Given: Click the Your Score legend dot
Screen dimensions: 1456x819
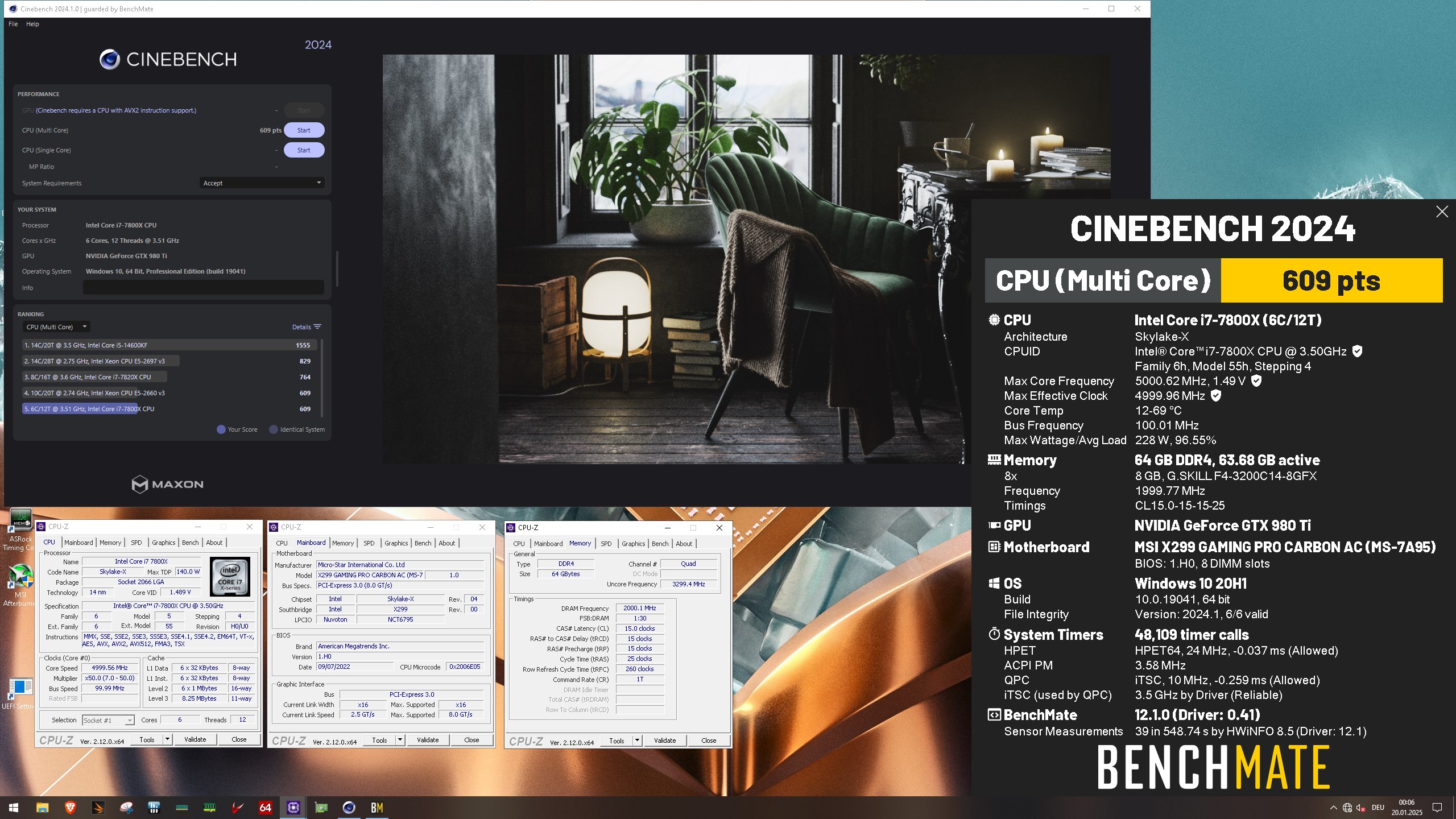Looking at the screenshot, I should click(221, 429).
